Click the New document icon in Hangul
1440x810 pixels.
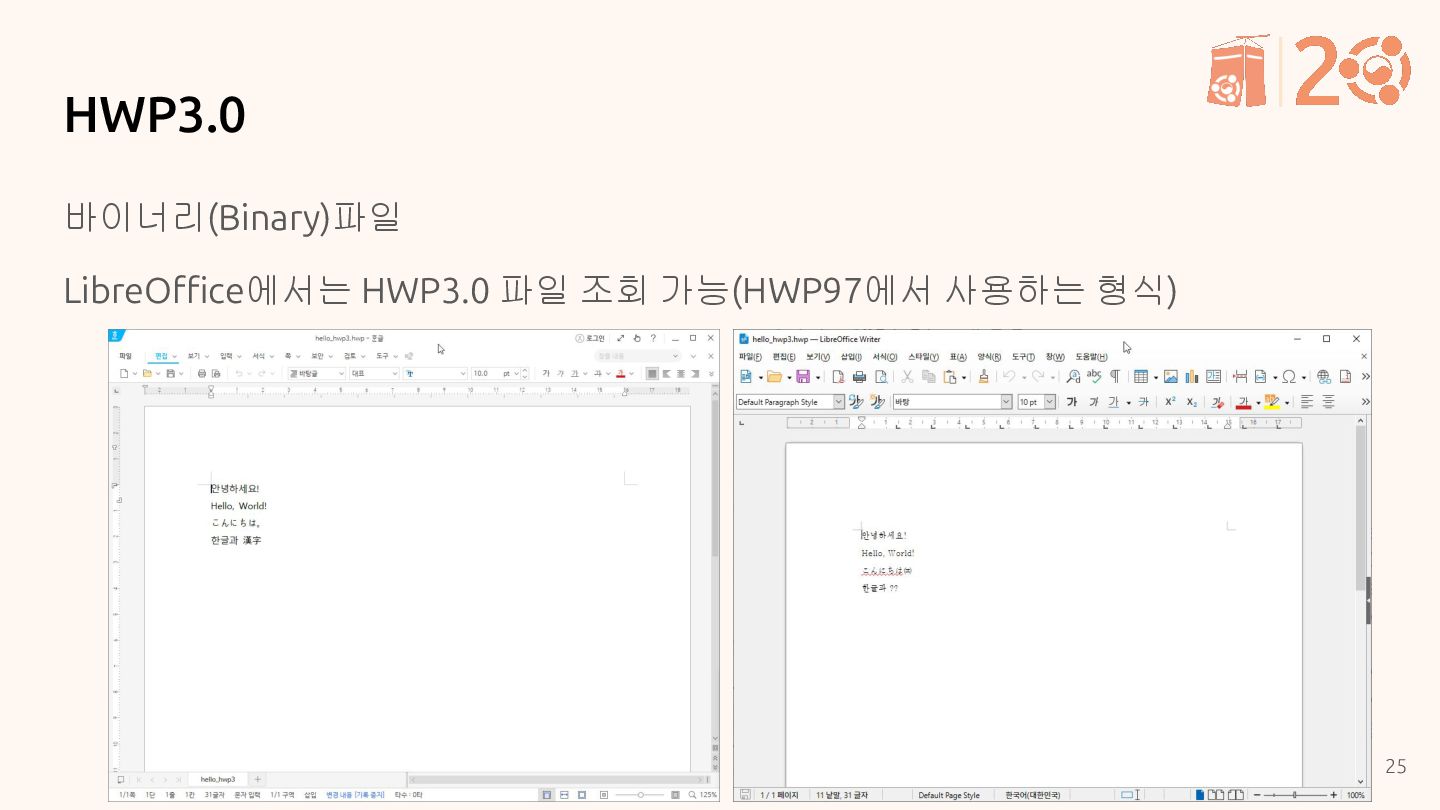click(x=123, y=373)
